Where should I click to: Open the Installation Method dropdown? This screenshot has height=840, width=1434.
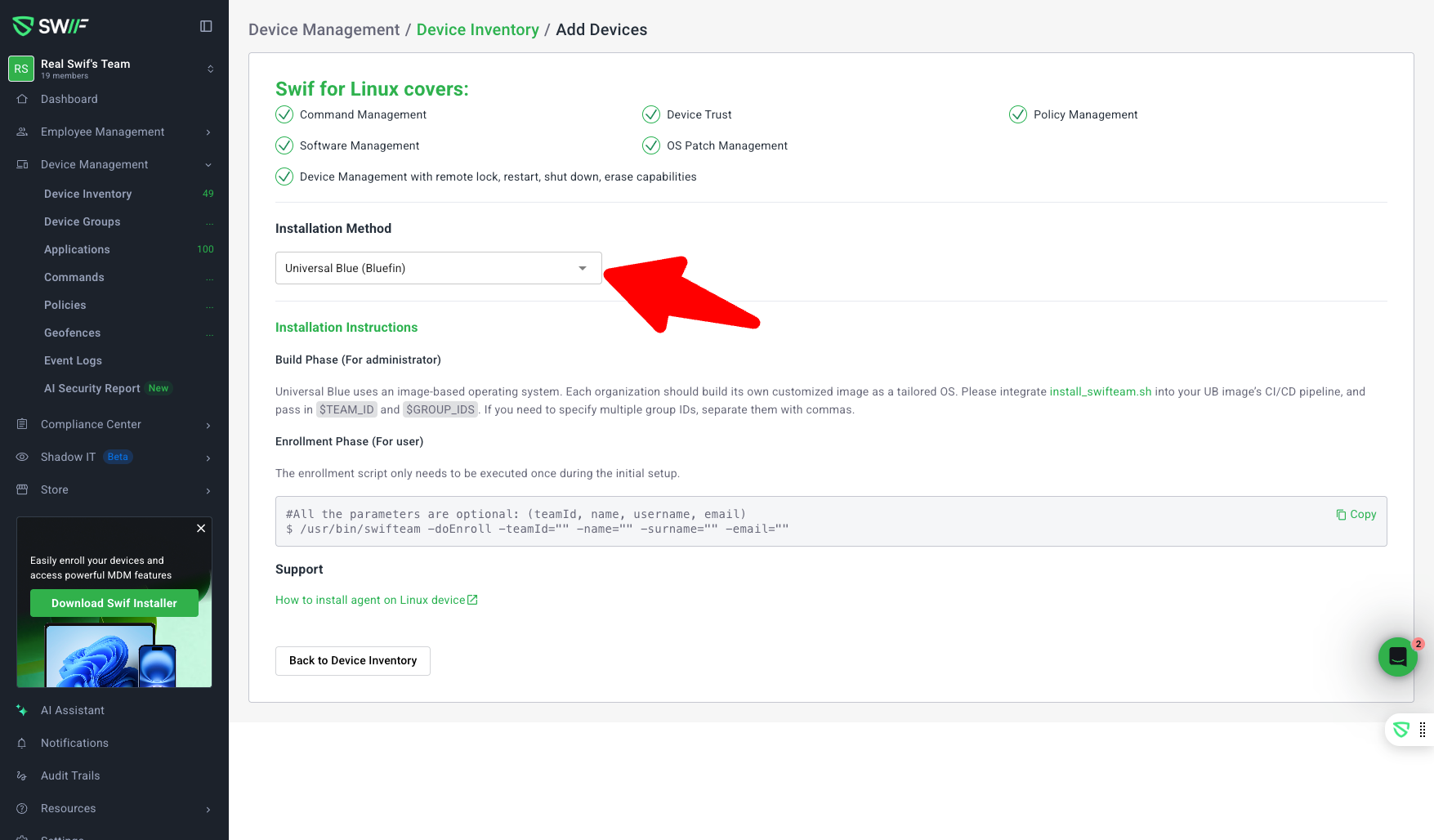(x=438, y=268)
